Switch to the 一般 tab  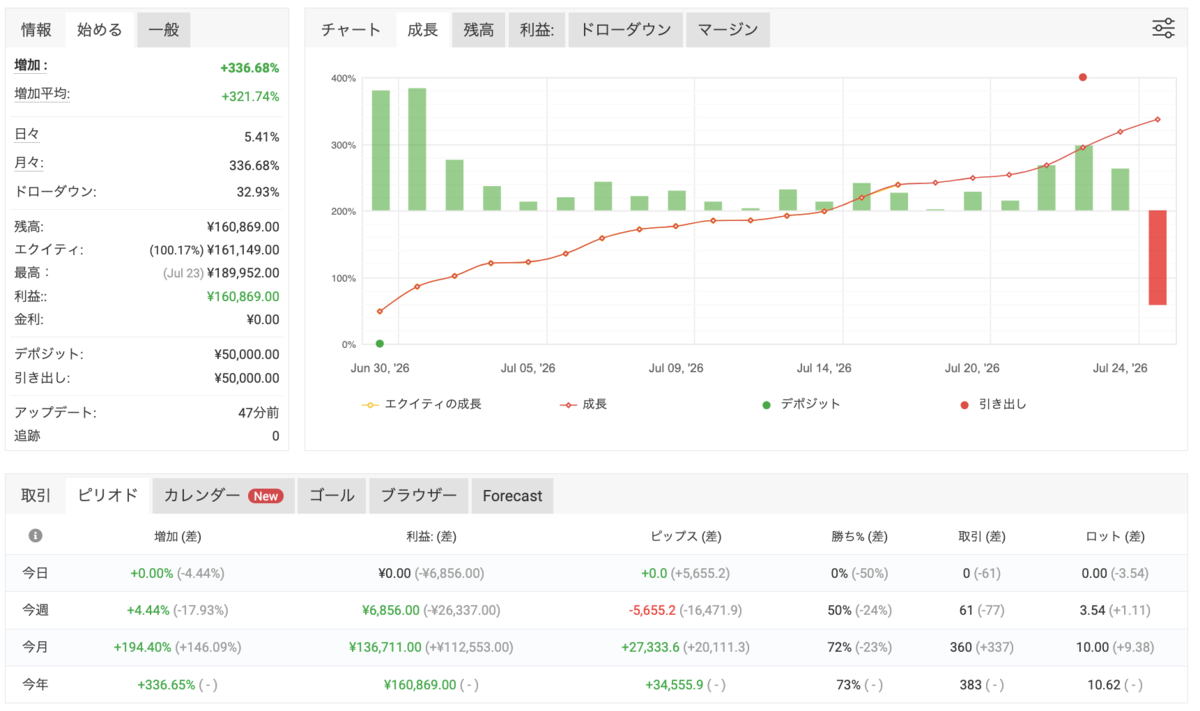(163, 30)
